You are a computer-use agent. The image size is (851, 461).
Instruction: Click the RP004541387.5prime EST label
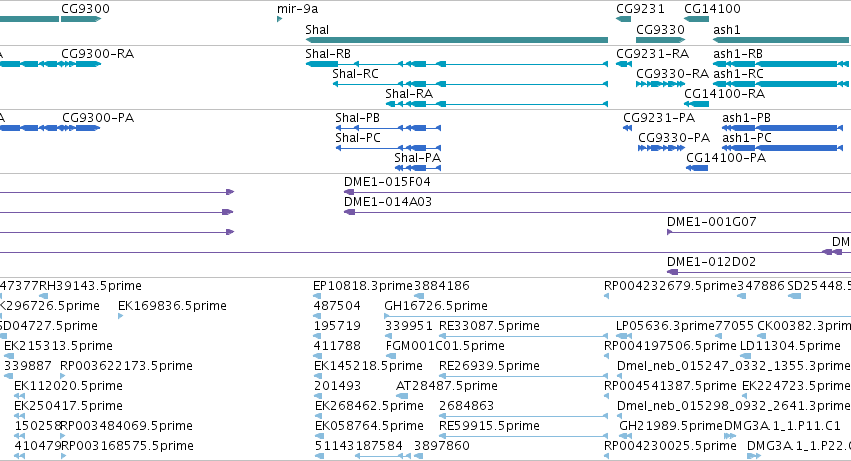pyautogui.click(x=670, y=386)
